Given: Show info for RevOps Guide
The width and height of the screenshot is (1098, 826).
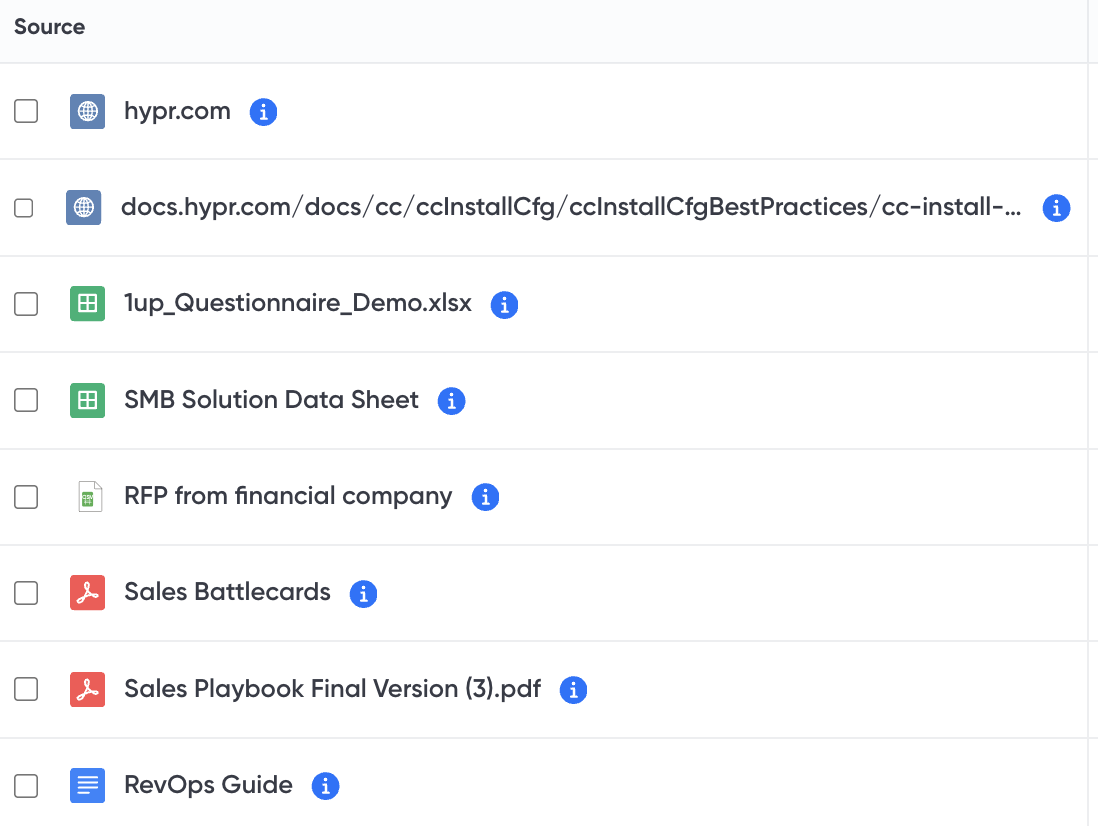Looking at the screenshot, I should tap(326, 786).
